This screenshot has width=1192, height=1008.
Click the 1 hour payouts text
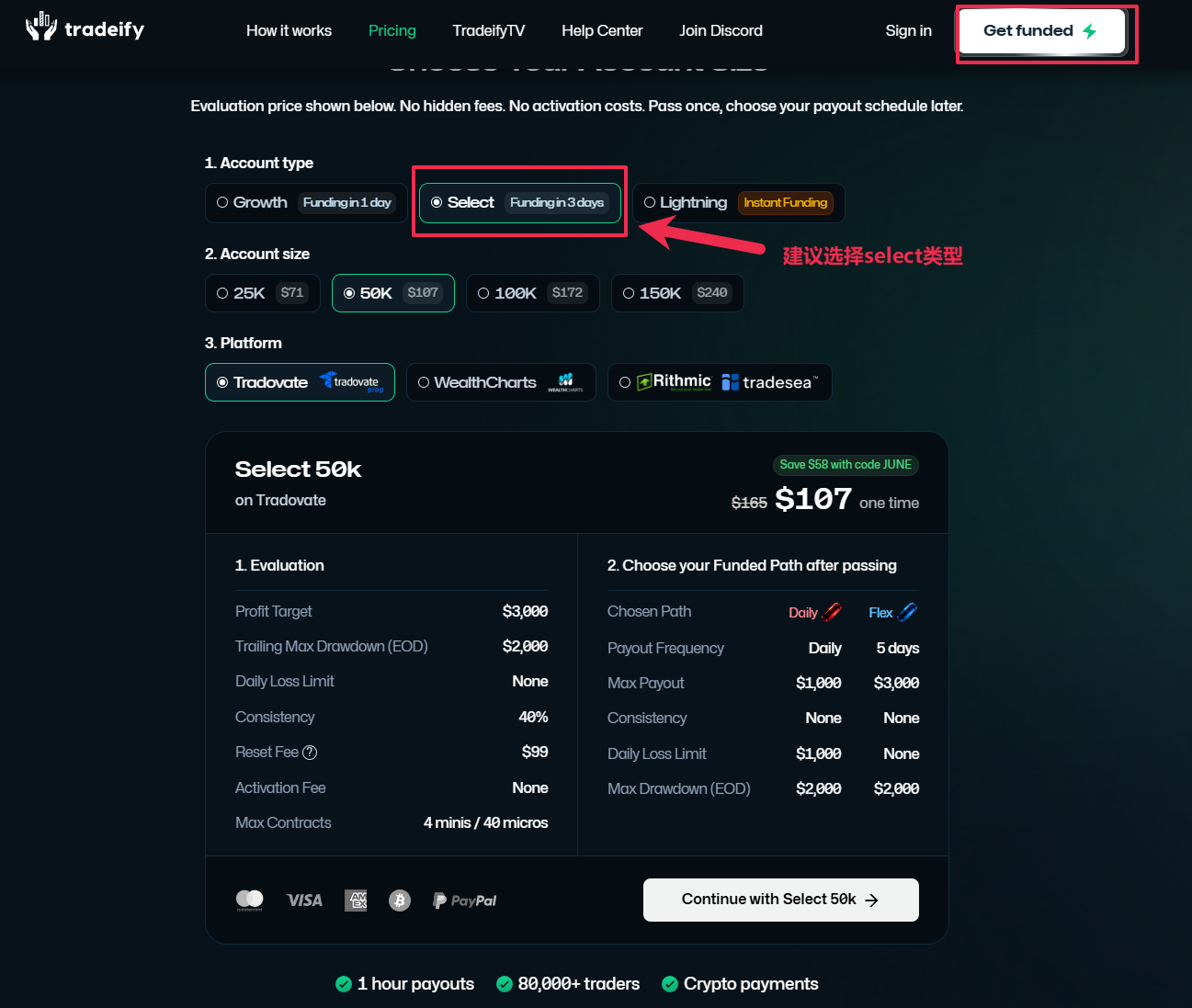coord(415,984)
